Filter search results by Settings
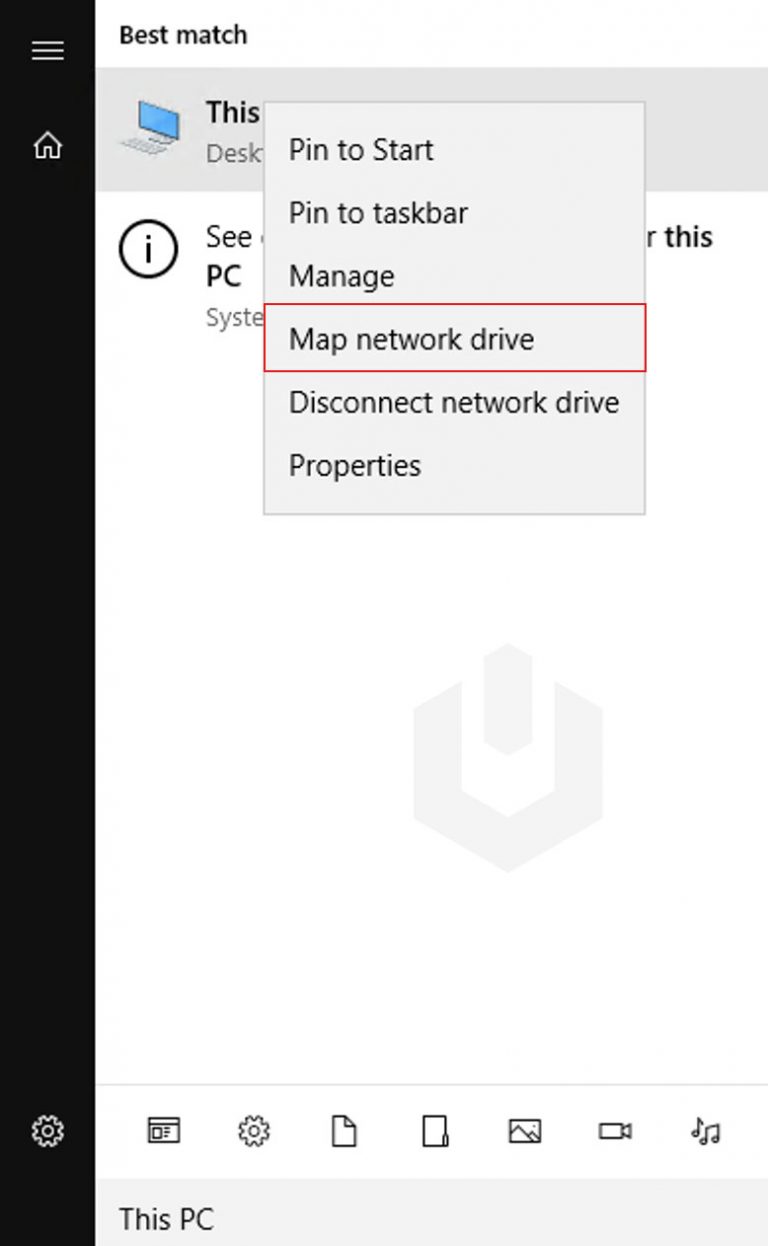The image size is (768, 1246). 254,1131
